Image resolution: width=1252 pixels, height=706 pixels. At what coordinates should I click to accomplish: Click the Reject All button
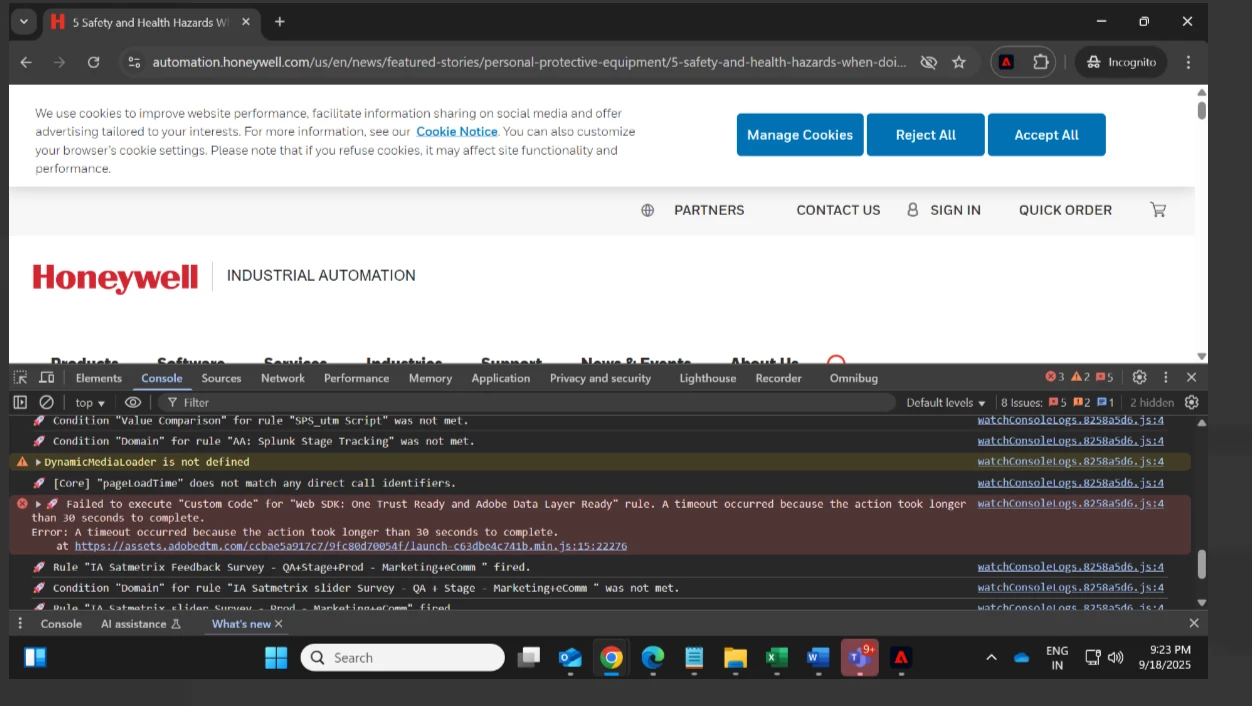click(x=926, y=135)
